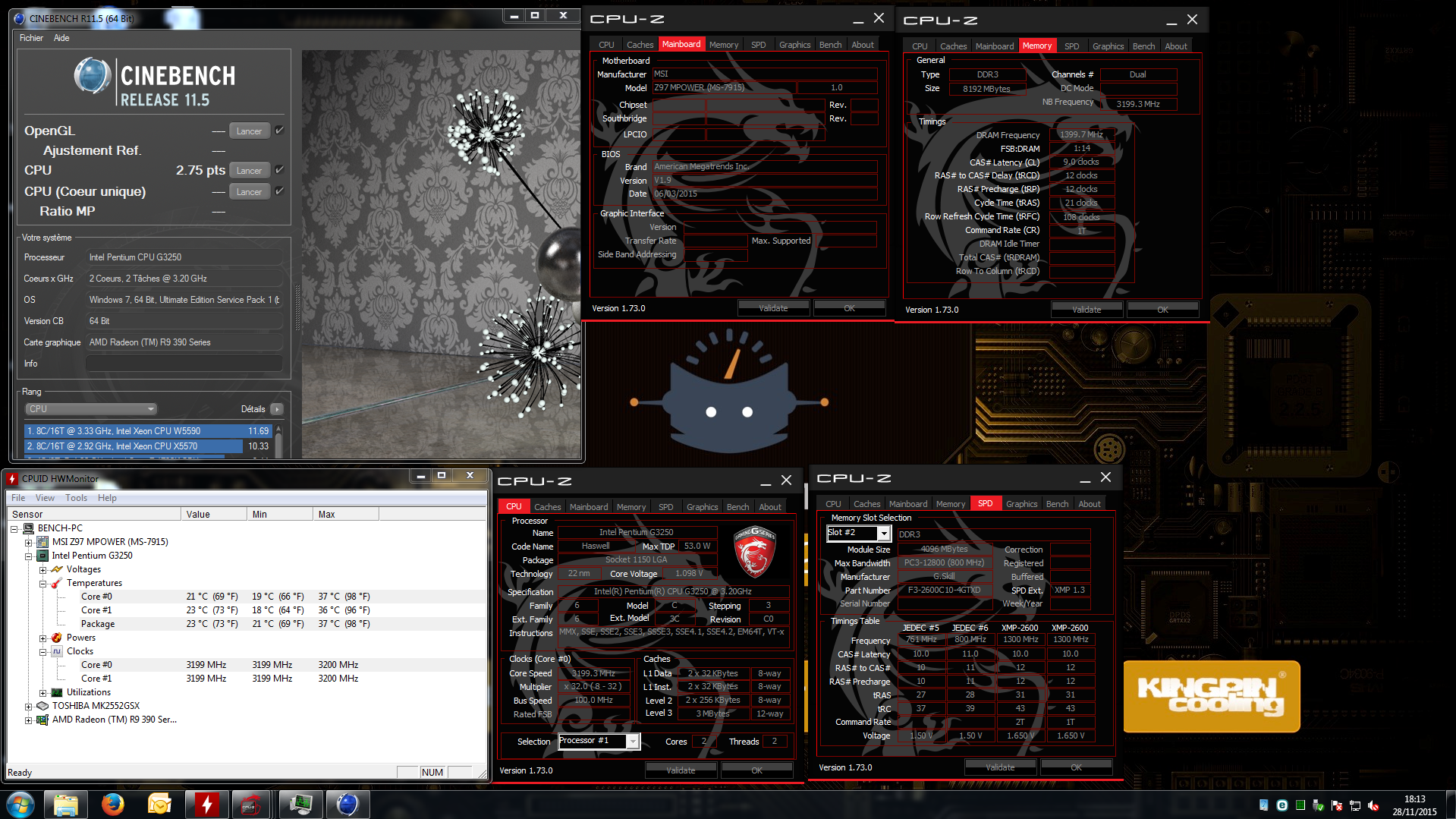Open the Aide menu in Cinebench
The image size is (1456, 819).
[x=61, y=38]
